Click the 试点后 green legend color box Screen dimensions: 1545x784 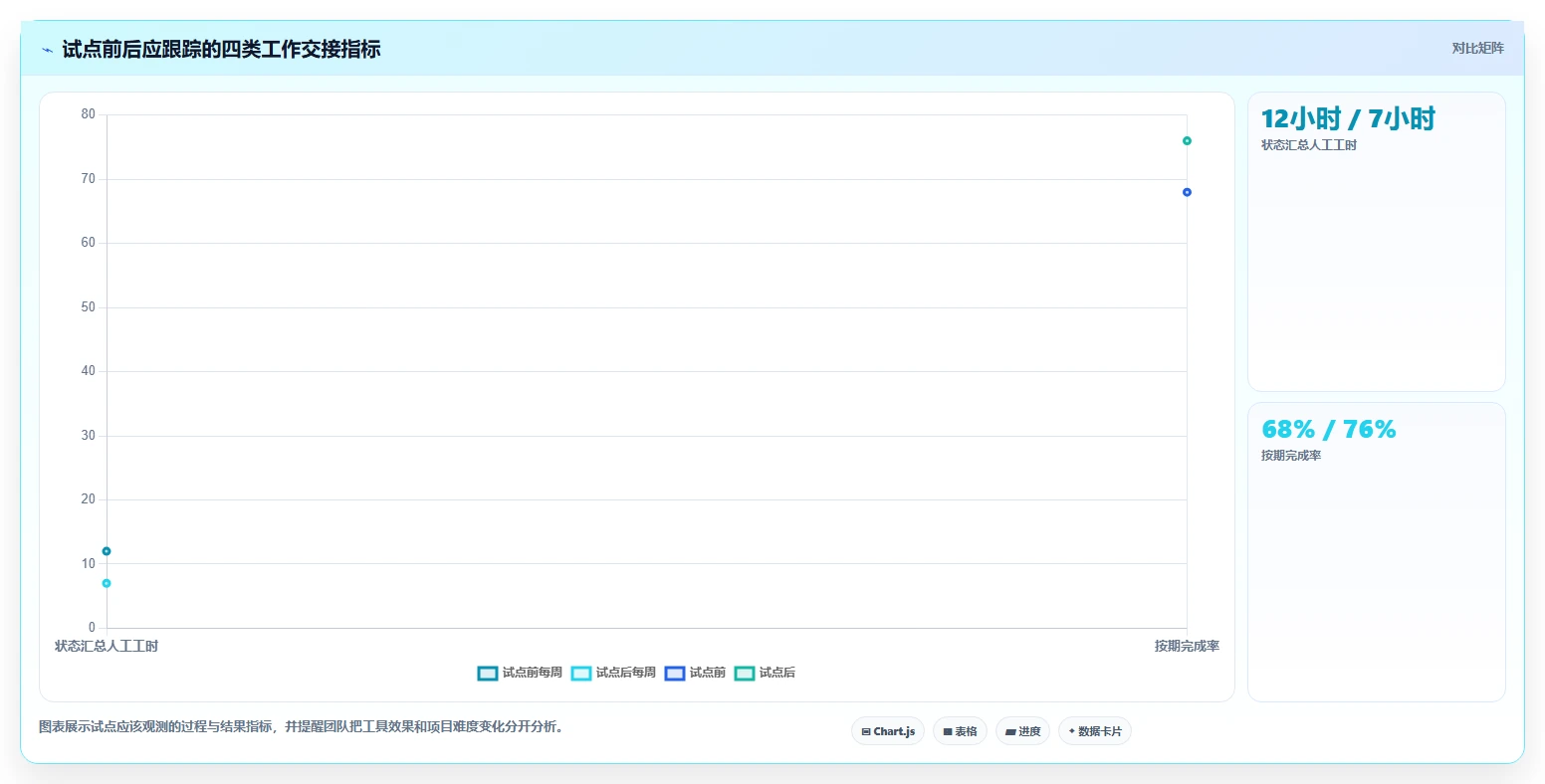(x=745, y=674)
